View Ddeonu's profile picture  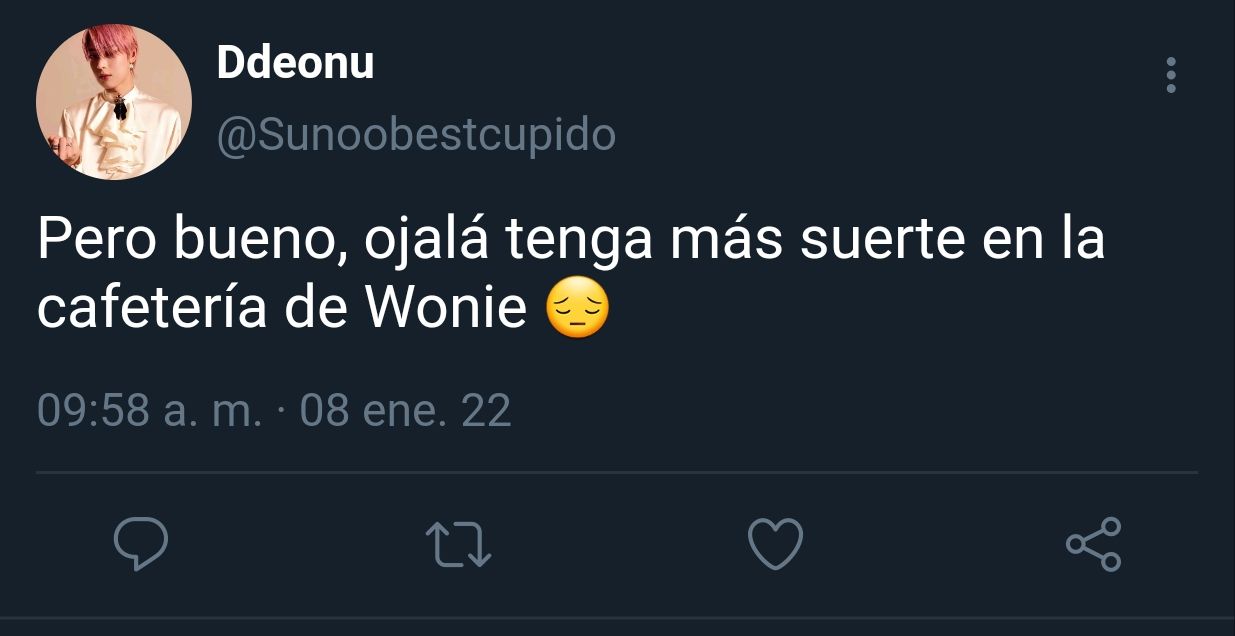pyautogui.click(x=114, y=102)
